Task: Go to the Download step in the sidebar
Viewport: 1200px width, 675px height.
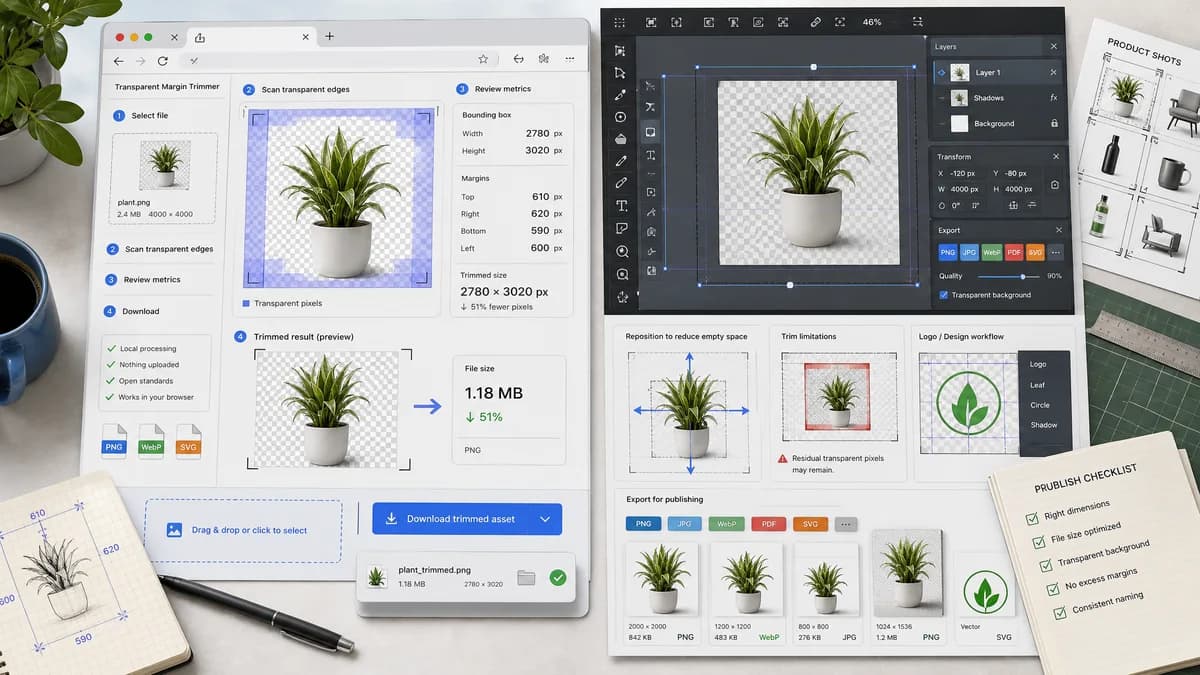Action: pyautogui.click(x=132, y=311)
